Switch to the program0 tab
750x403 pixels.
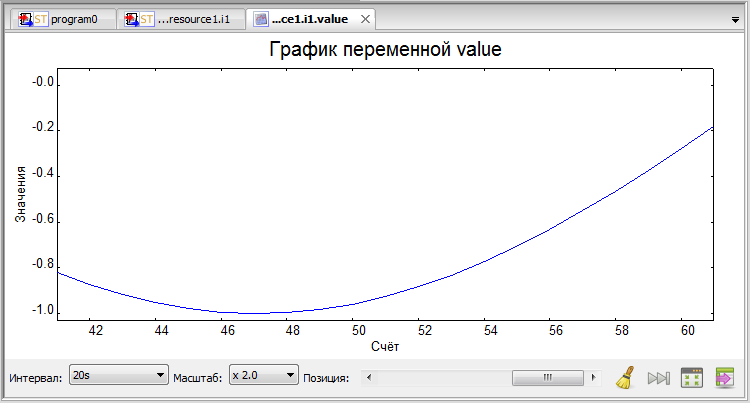coord(74,19)
